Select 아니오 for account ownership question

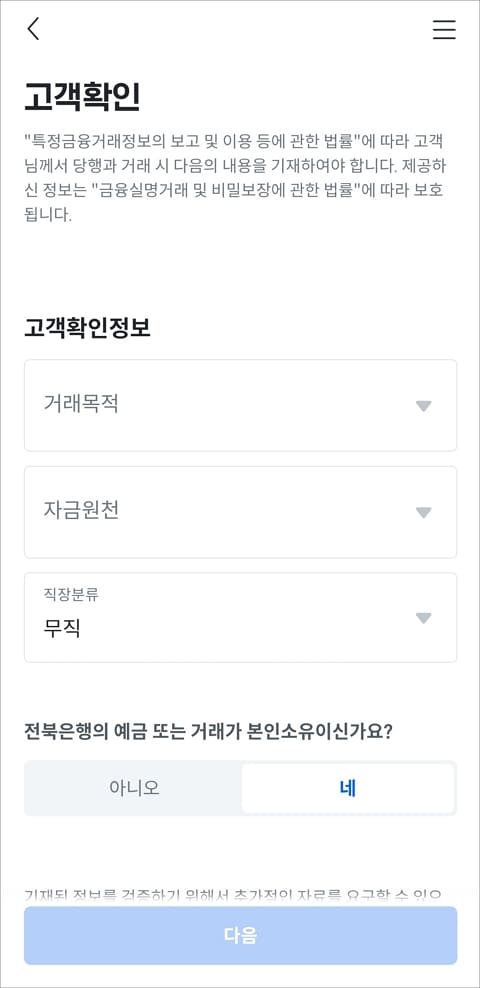pos(134,788)
